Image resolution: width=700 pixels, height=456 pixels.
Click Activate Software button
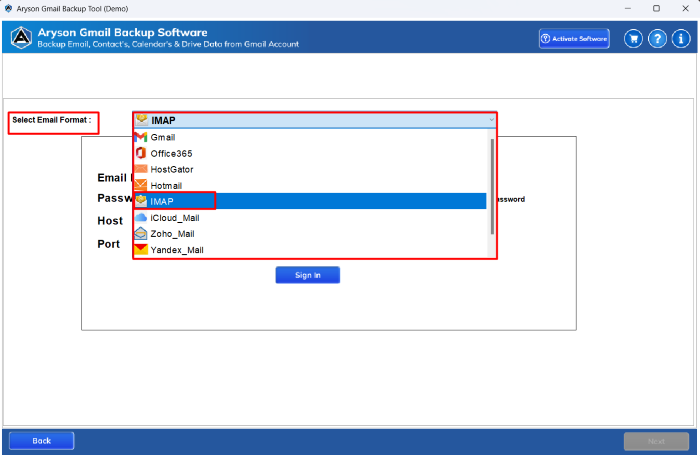[574, 39]
